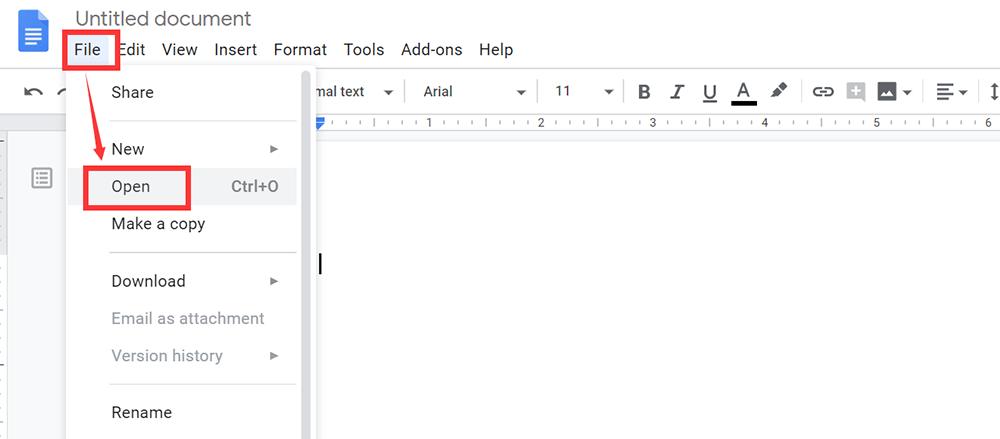Toggle italic formatting

click(x=677, y=92)
